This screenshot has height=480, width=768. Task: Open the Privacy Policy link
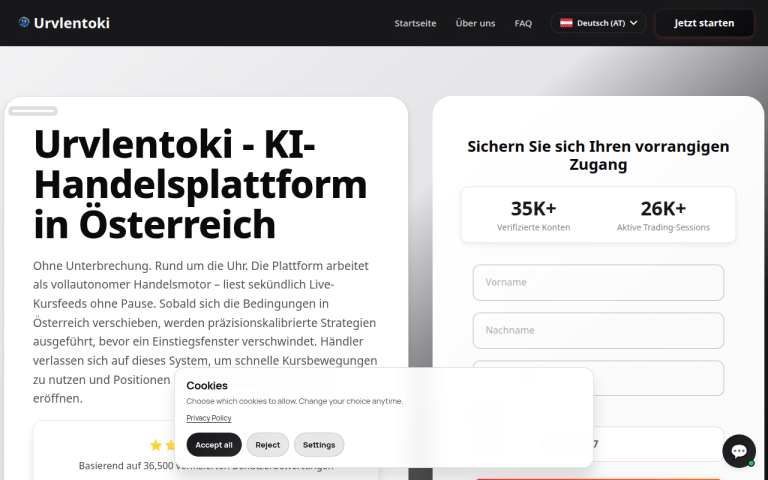point(209,418)
